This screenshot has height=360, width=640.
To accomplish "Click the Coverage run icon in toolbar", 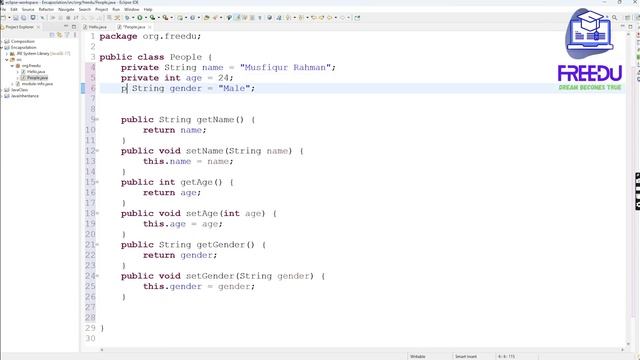I will (152, 18).
